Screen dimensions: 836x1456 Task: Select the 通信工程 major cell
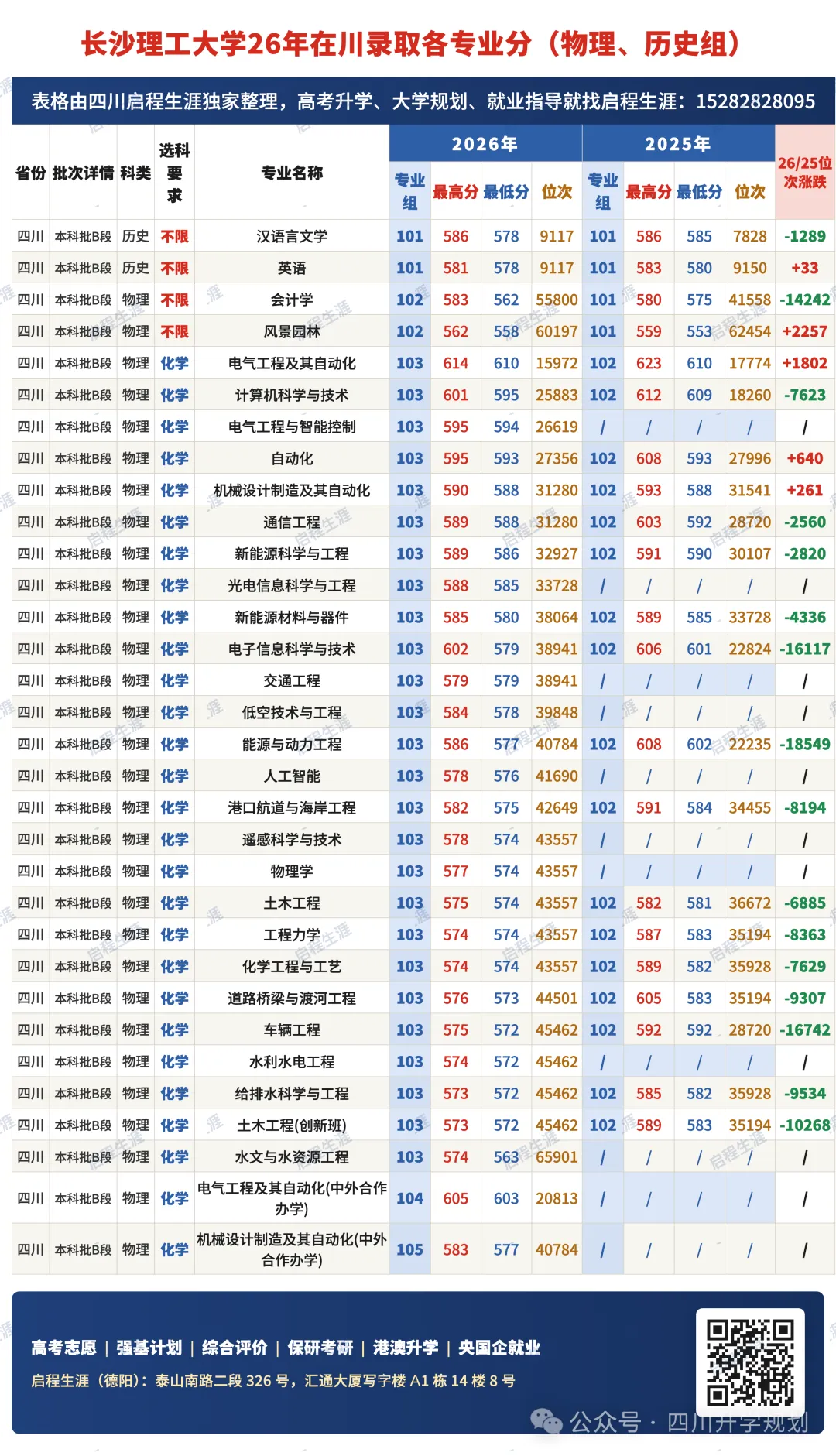click(292, 522)
